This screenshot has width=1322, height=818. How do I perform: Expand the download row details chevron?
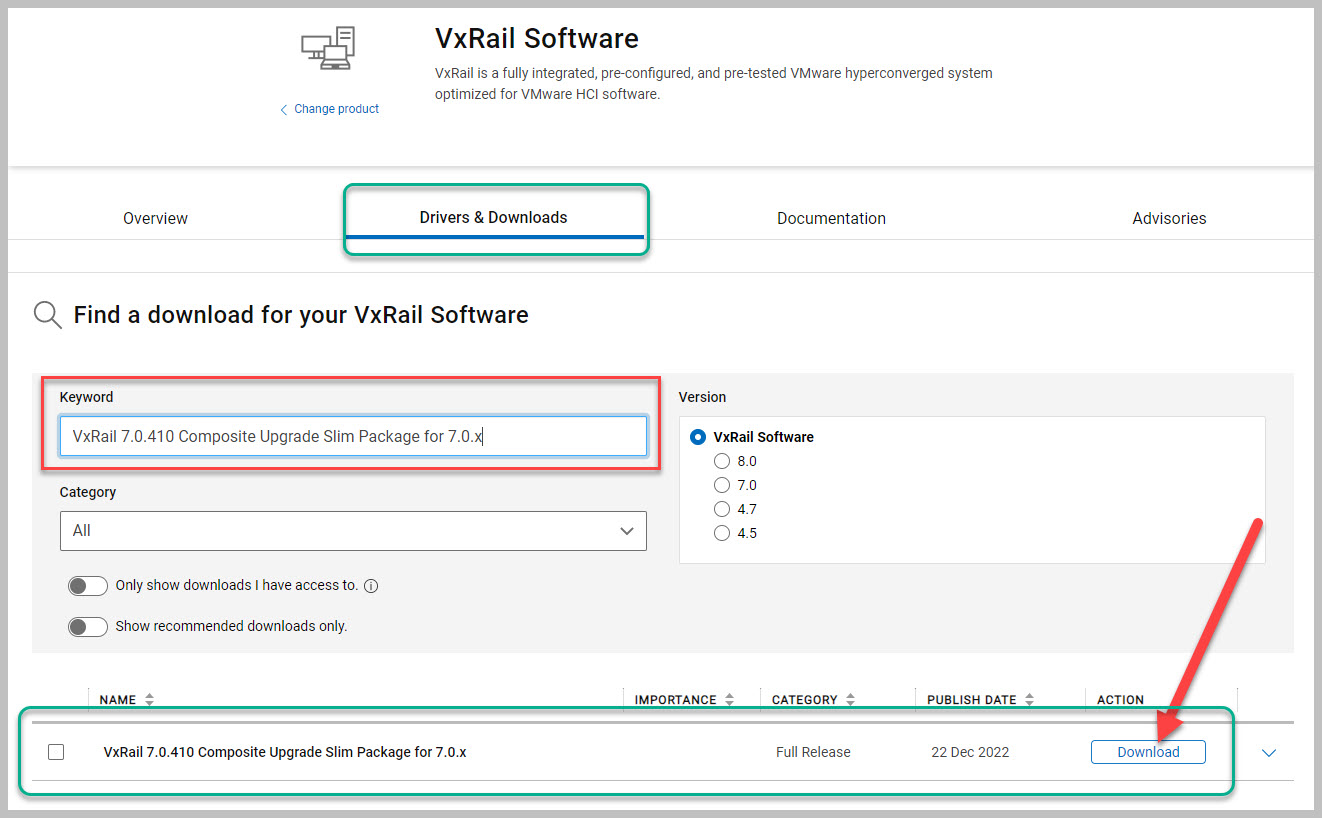click(x=1269, y=753)
